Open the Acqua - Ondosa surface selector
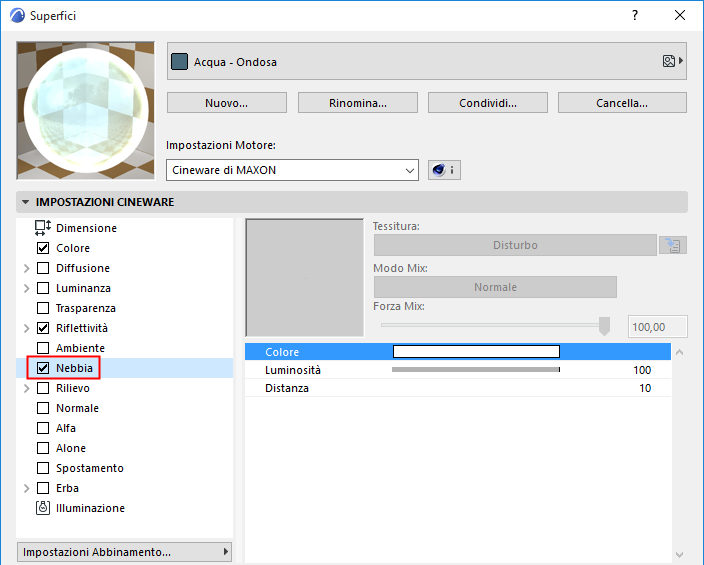The width and height of the screenshot is (704, 565). pos(427,62)
